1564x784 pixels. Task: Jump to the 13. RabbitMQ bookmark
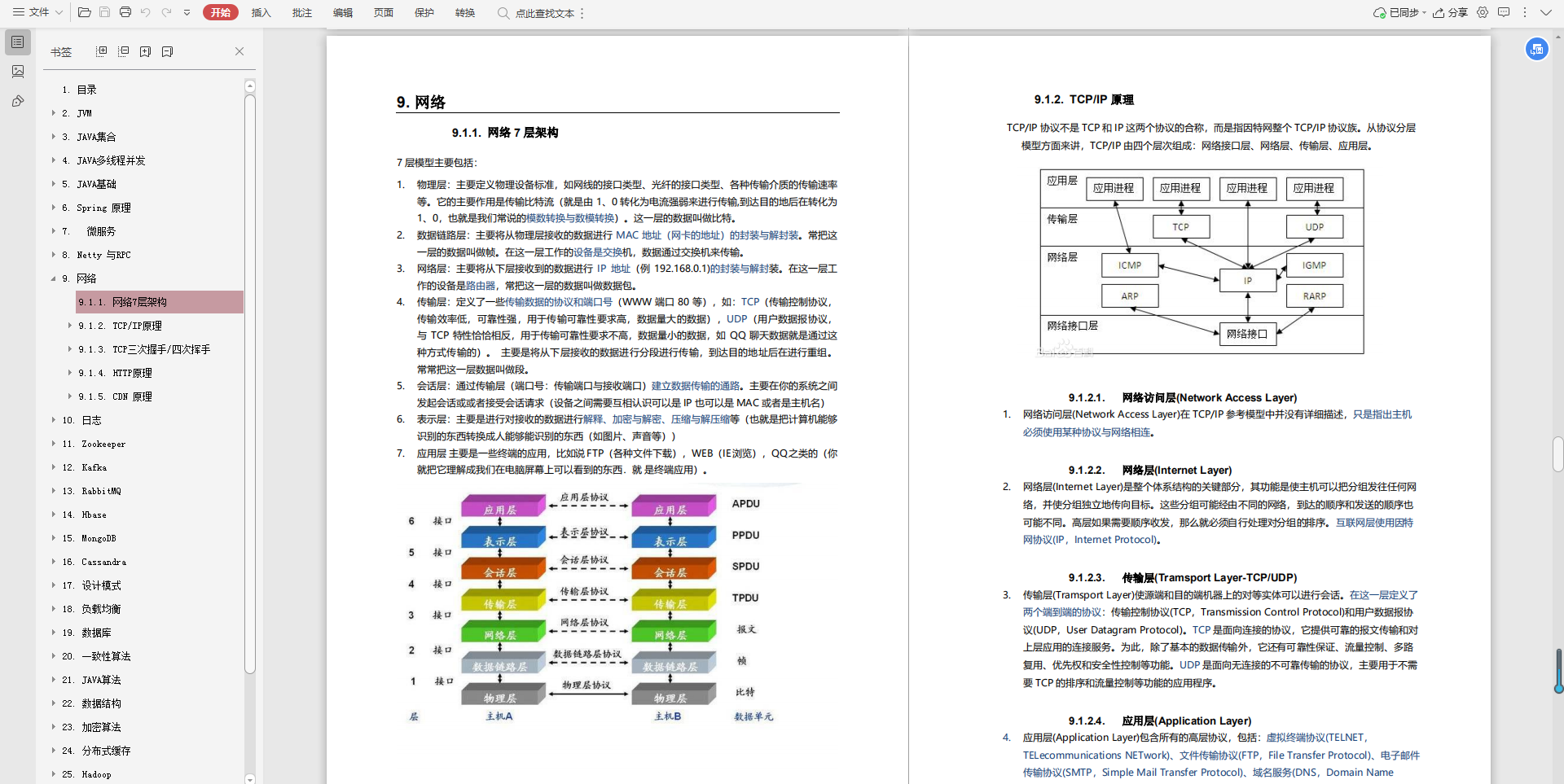(x=91, y=491)
